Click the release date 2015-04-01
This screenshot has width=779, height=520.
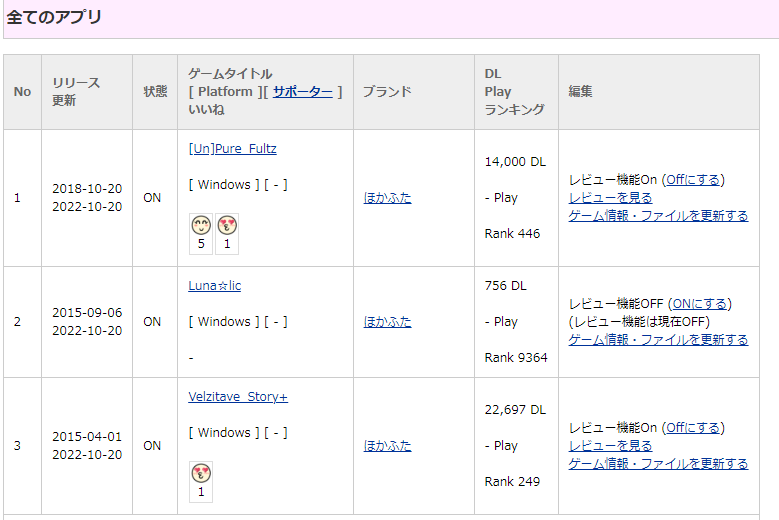coord(87,437)
